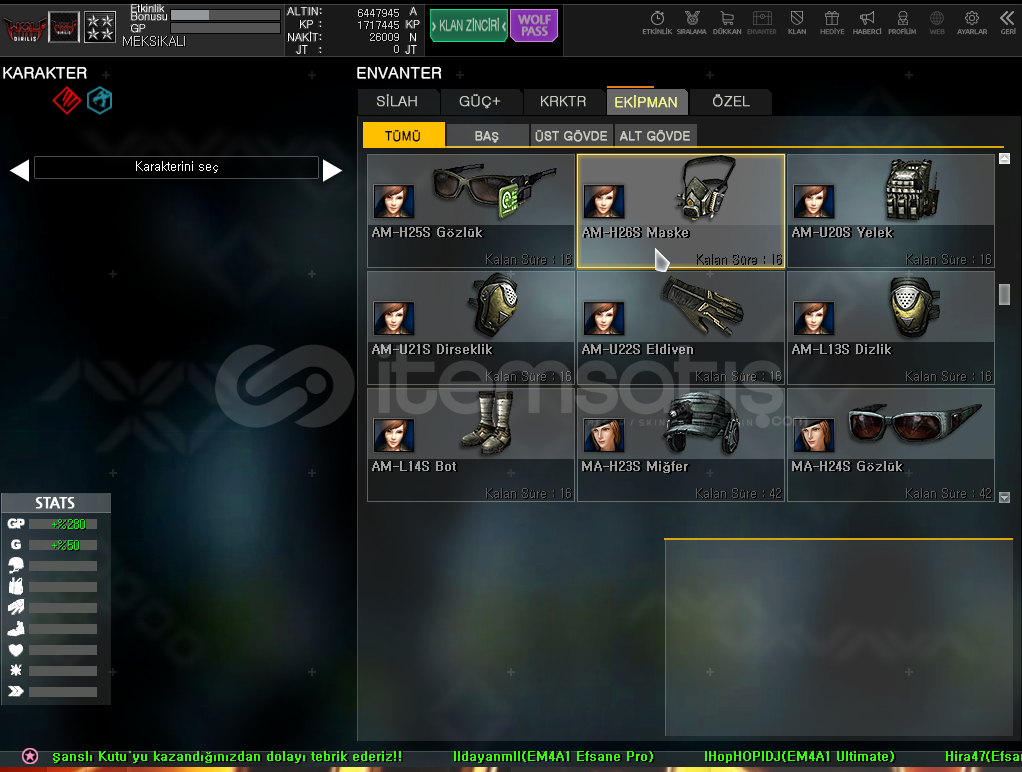Switch to the SİLAH tab
The height and width of the screenshot is (772, 1022).
coord(398,102)
